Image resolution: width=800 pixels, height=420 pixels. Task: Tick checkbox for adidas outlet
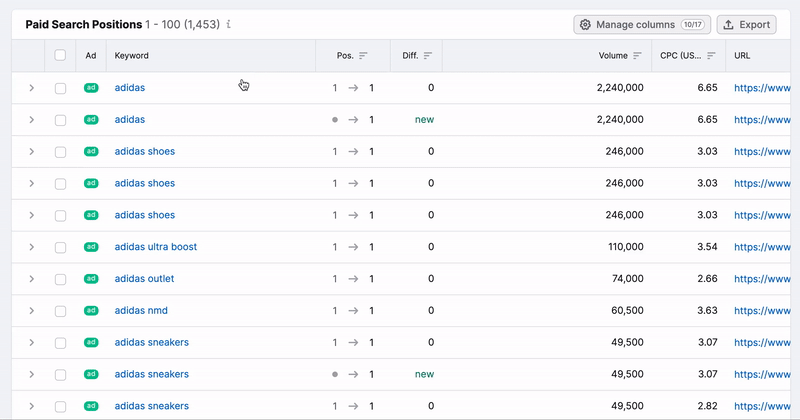click(60, 279)
